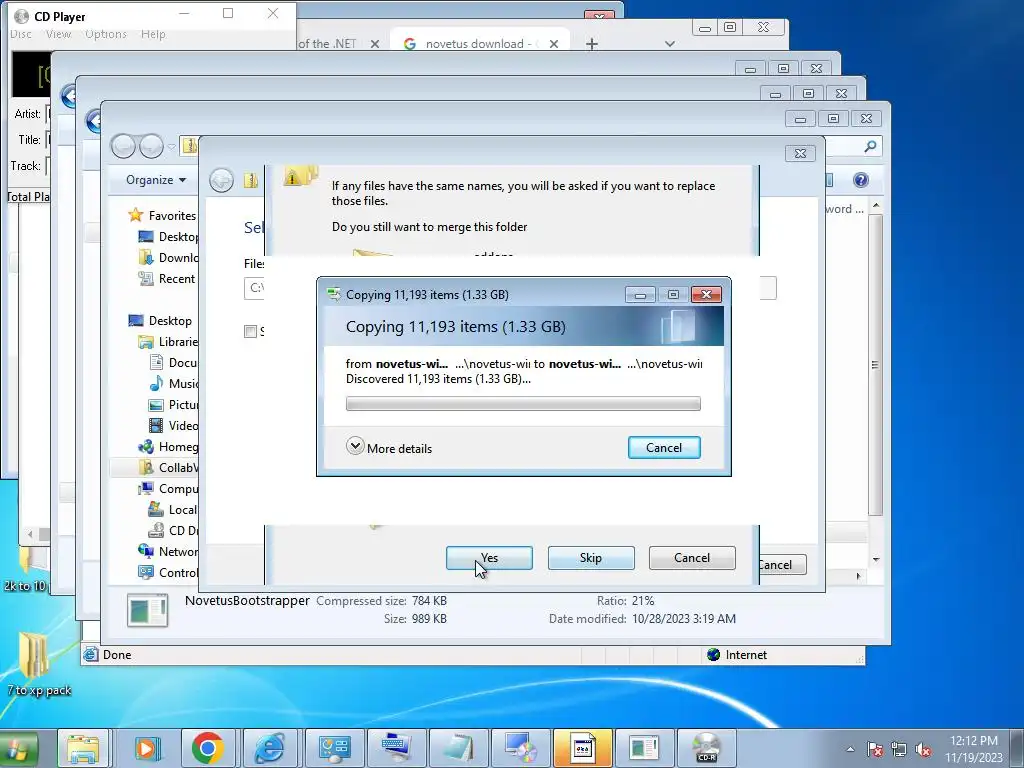Click the taskbar clock 12:12 PM

(x=974, y=741)
